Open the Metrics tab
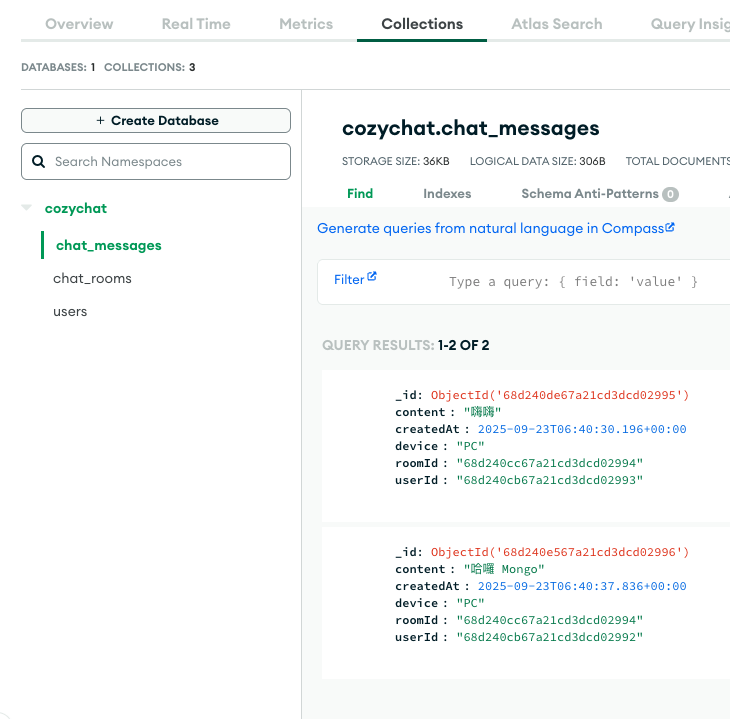Image resolution: width=730 pixels, height=719 pixels. pyautogui.click(x=306, y=24)
